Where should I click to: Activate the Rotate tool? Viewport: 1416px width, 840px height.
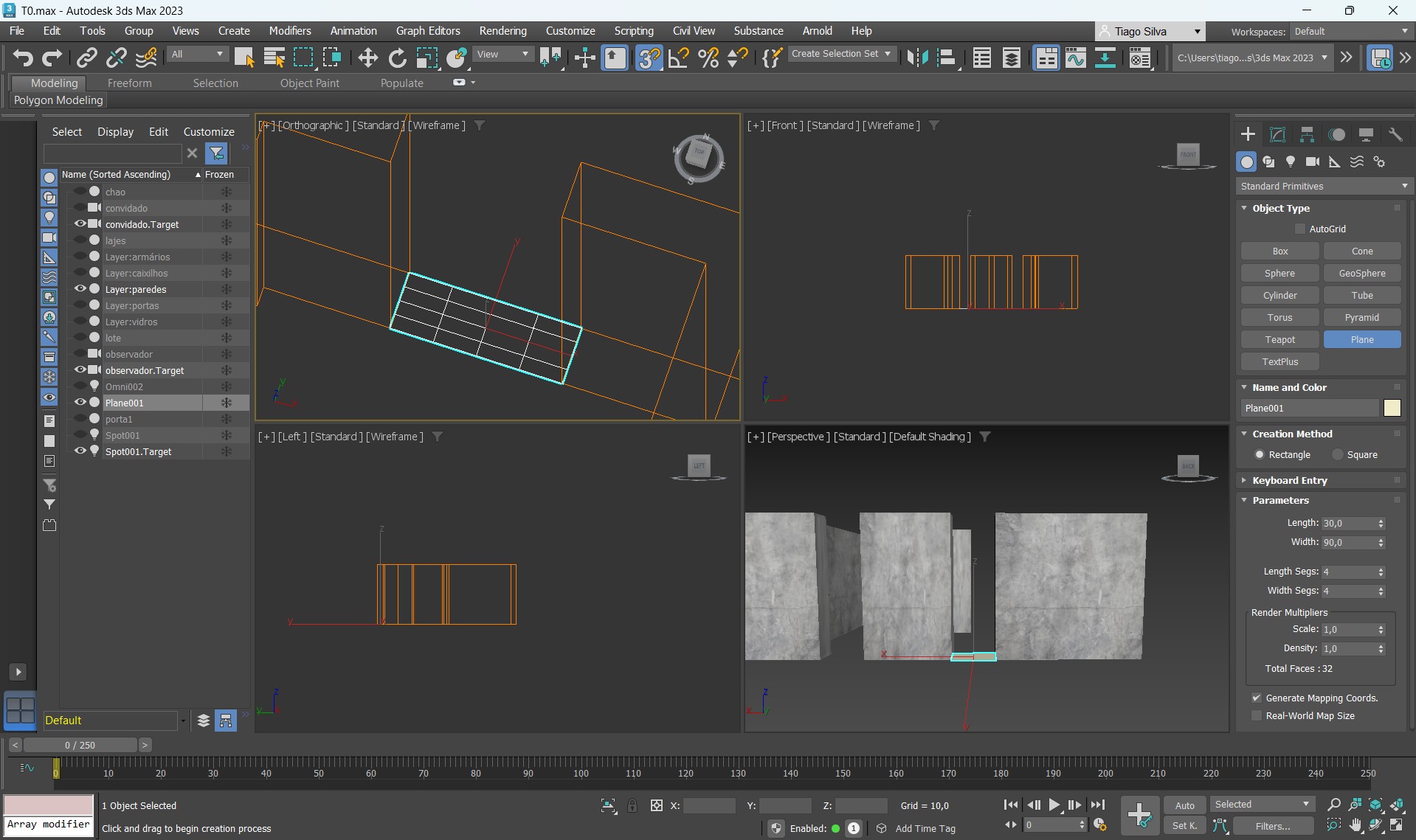pyautogui.click(x=397, y=58)
